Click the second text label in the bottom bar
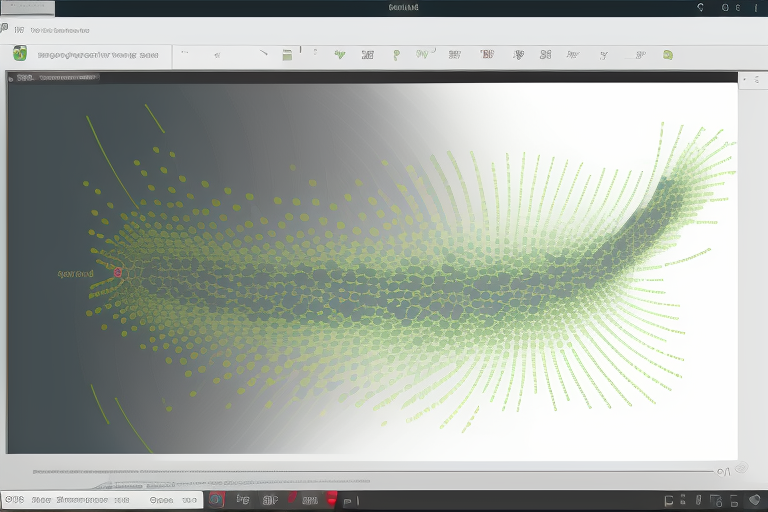The width and height of the screenshot is (768, 512). 78,500
